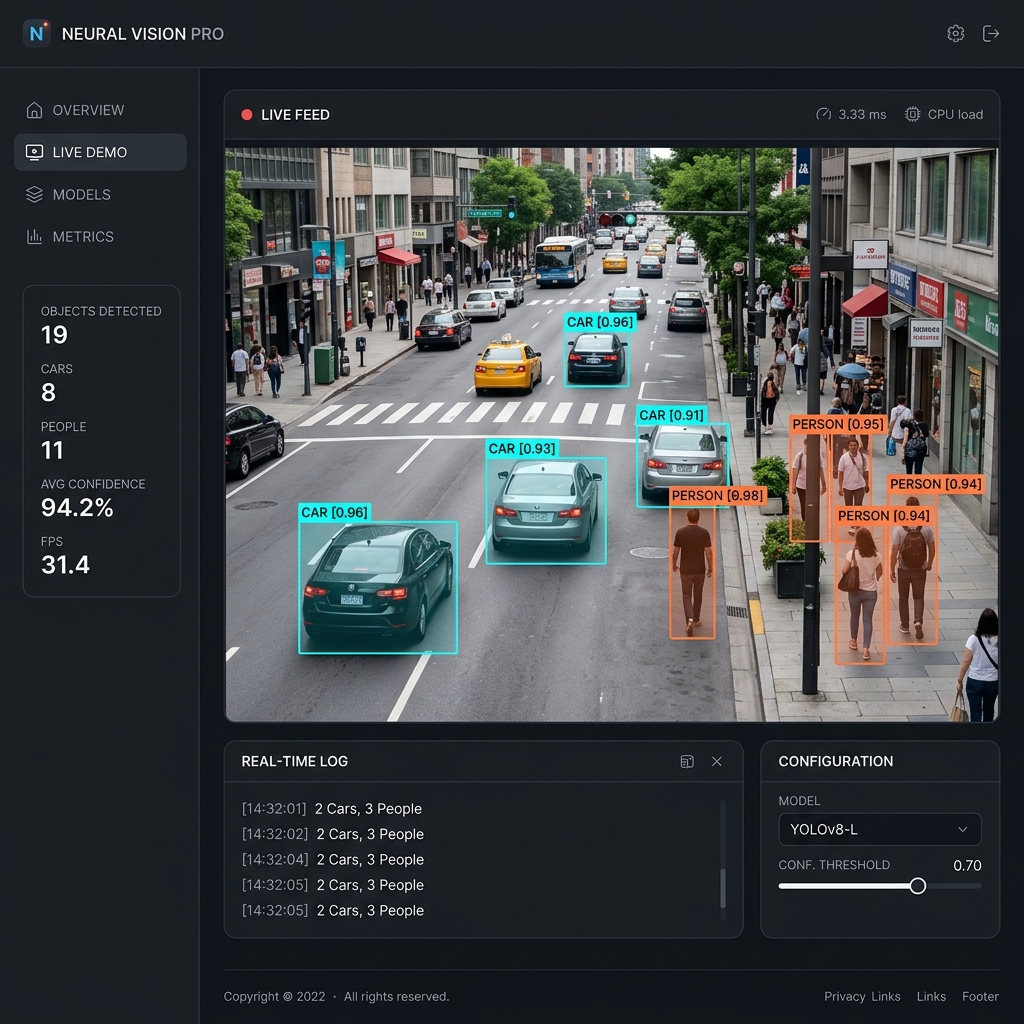The image size is (1024, 1024).
Task: Click the log entry at 14:32:04
Action: click(x=332, y=859)
